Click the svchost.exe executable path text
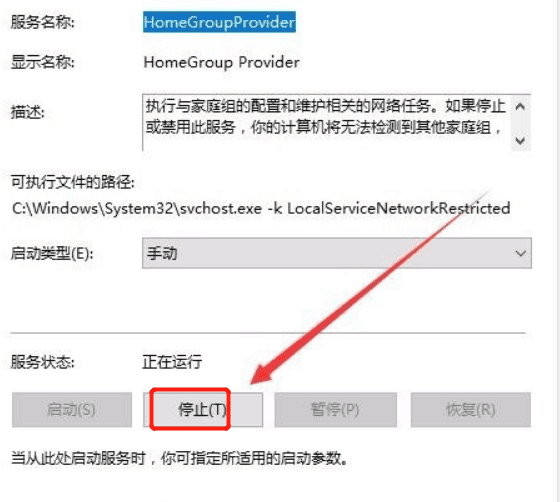 pyautogui.click(x=261, y=209)
